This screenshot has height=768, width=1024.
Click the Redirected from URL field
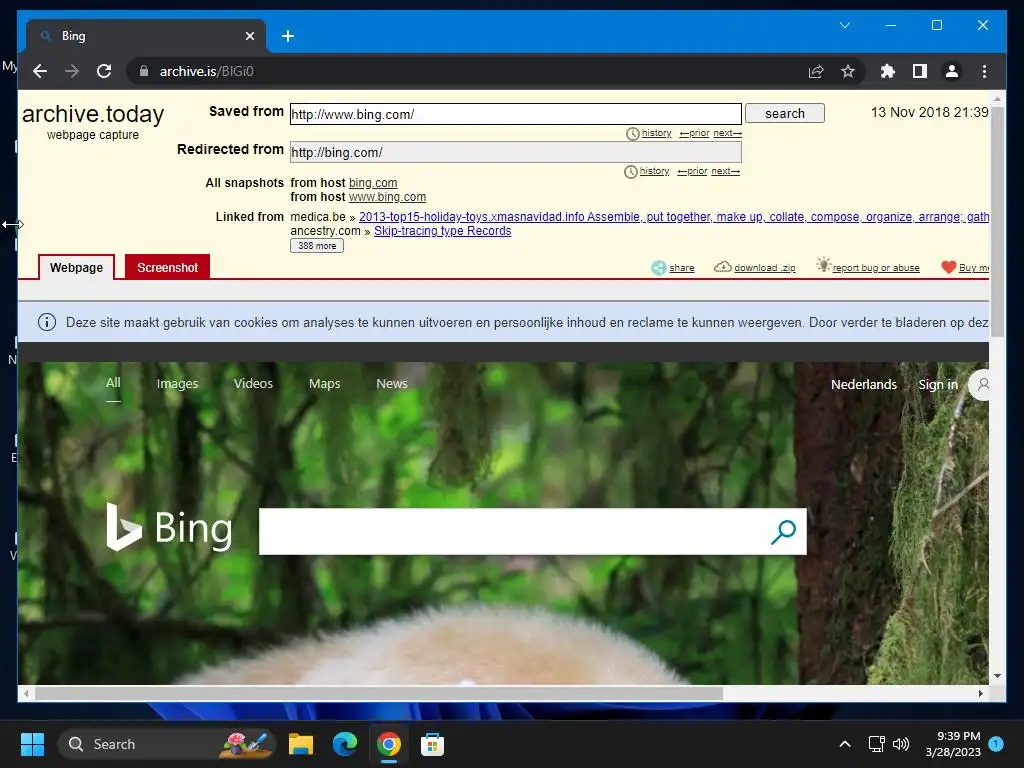(516, 152)
